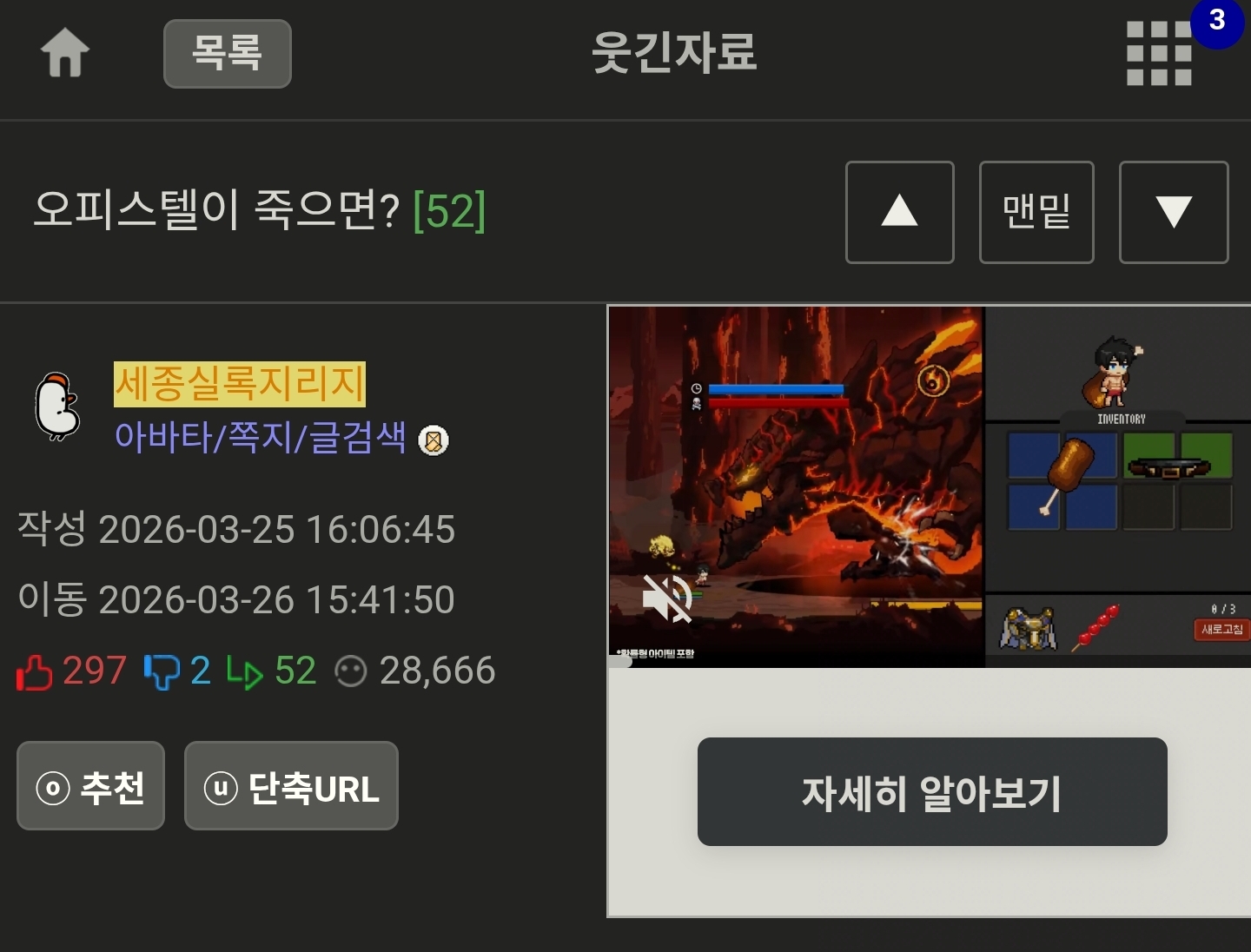
Task: Click 자세히 알아보기 ad button
Action: point(932,791)
